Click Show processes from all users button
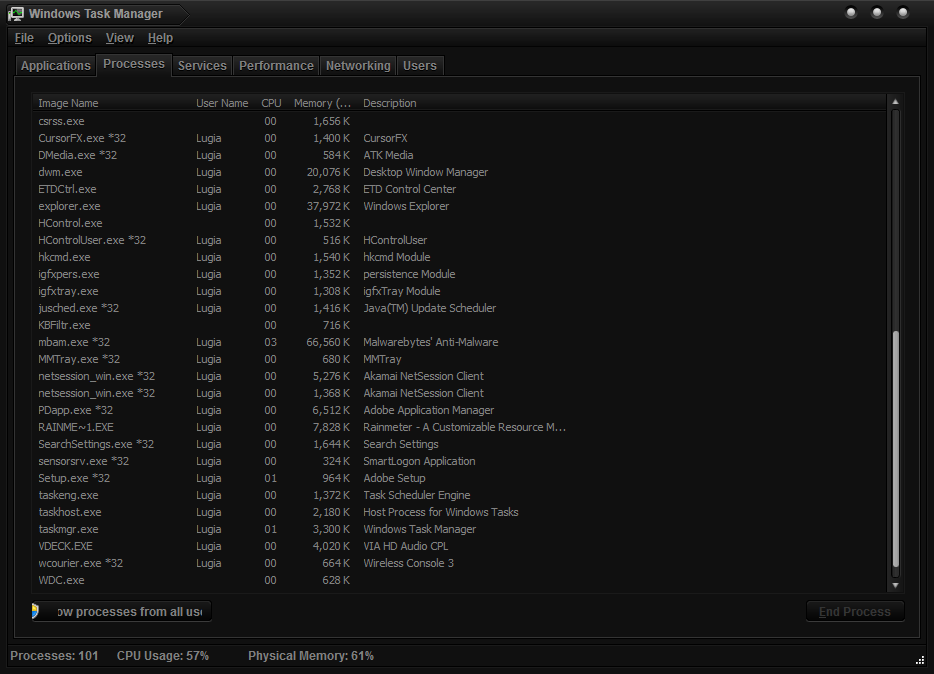 pos(122,611)
